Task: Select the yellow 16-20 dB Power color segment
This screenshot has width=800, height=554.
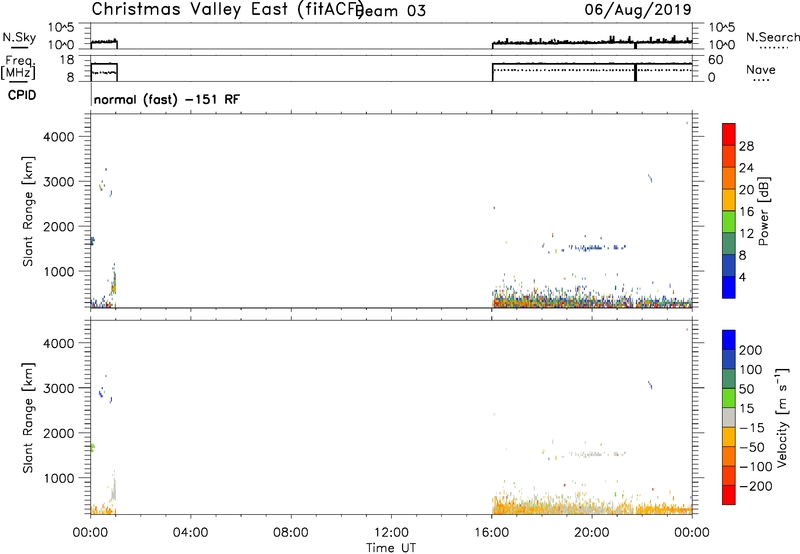Action: tap(729, 199)
